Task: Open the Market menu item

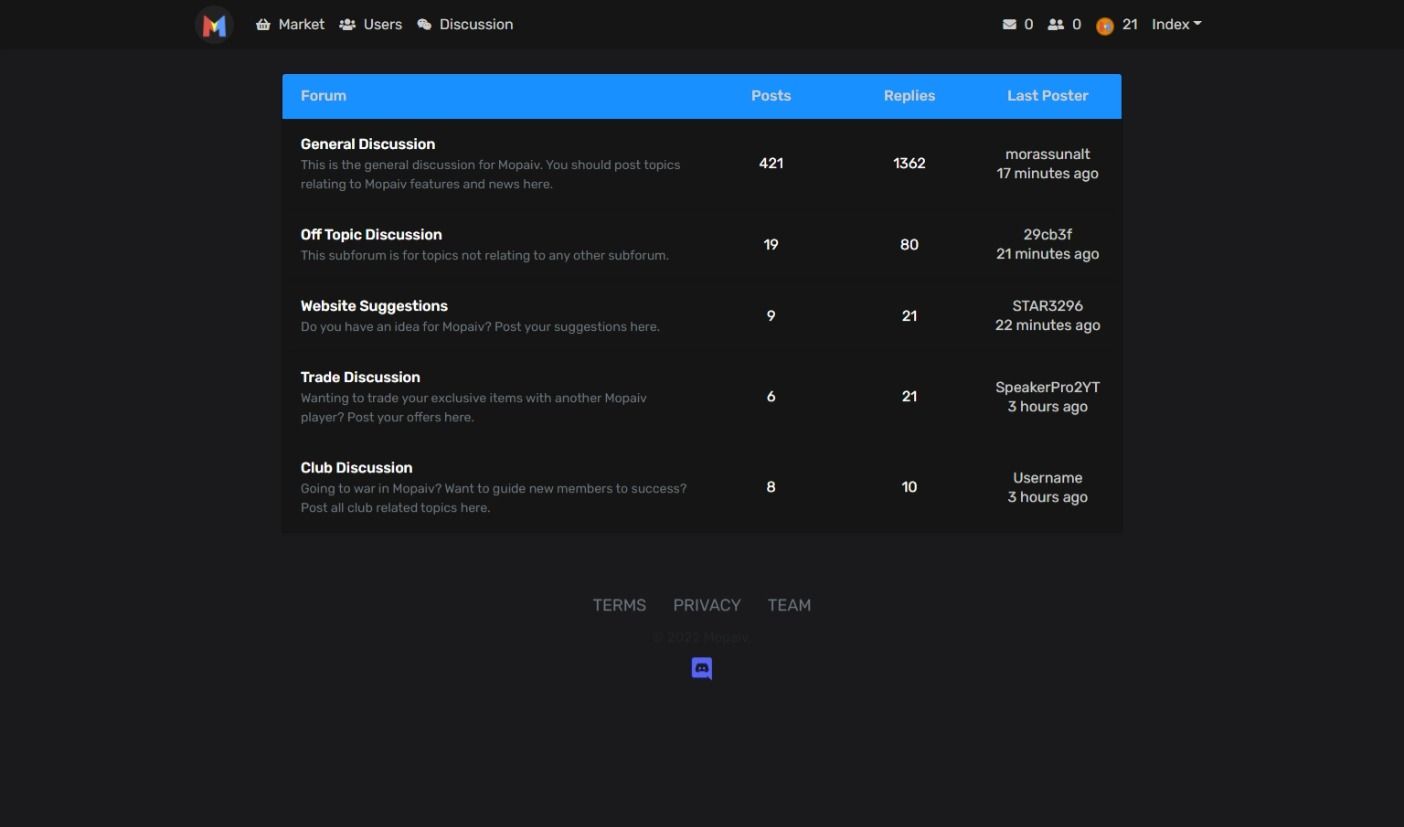Action: coord(290,25)
